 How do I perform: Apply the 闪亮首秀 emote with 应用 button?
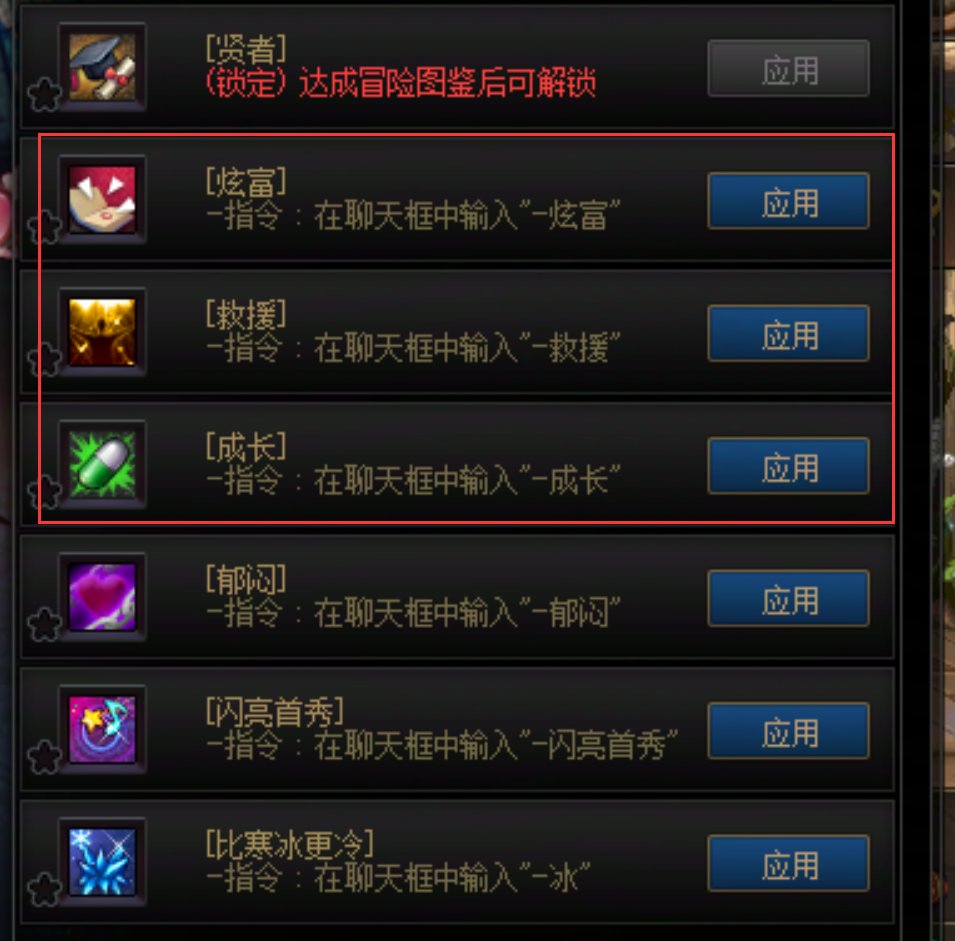[788, 731]
